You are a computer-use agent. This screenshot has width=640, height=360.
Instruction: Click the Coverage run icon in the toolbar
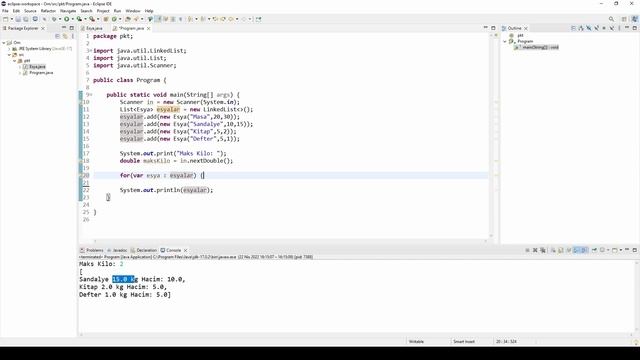click(79, 19)
